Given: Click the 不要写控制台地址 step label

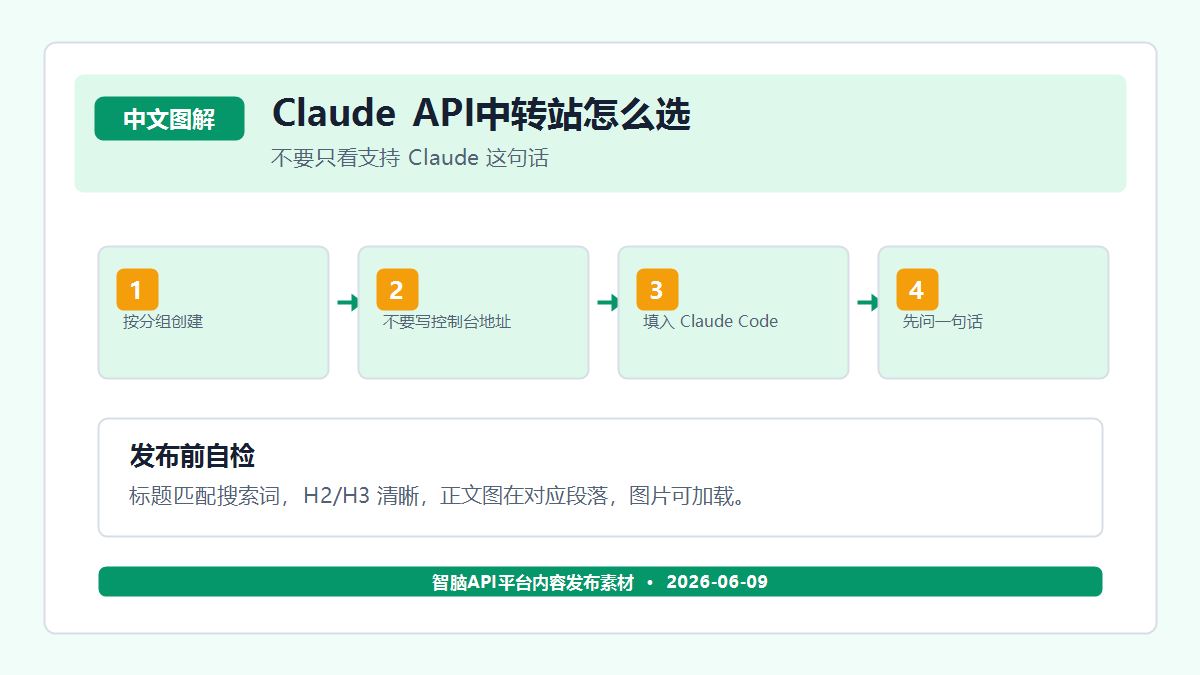Looking at the screenshot, I should pos(447,322).
